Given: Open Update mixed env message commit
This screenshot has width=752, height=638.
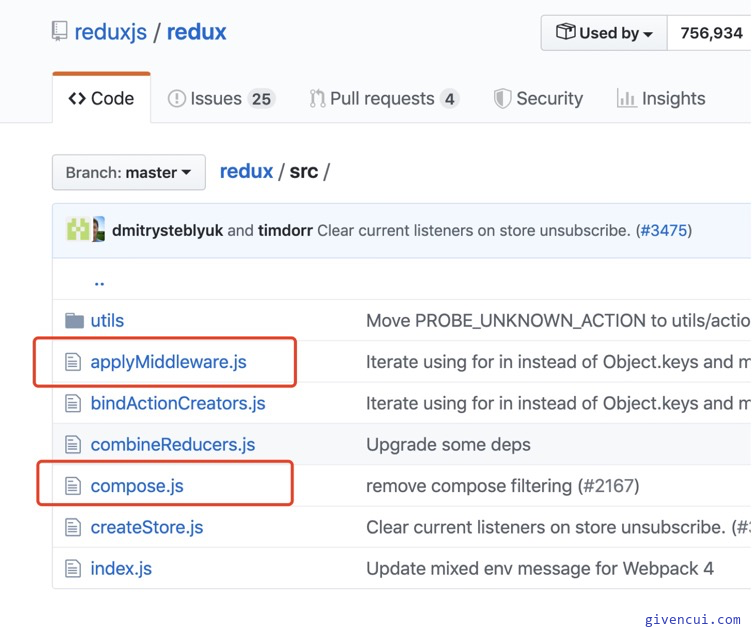Looking at the screenshot, I should click(x=540, y=568).
